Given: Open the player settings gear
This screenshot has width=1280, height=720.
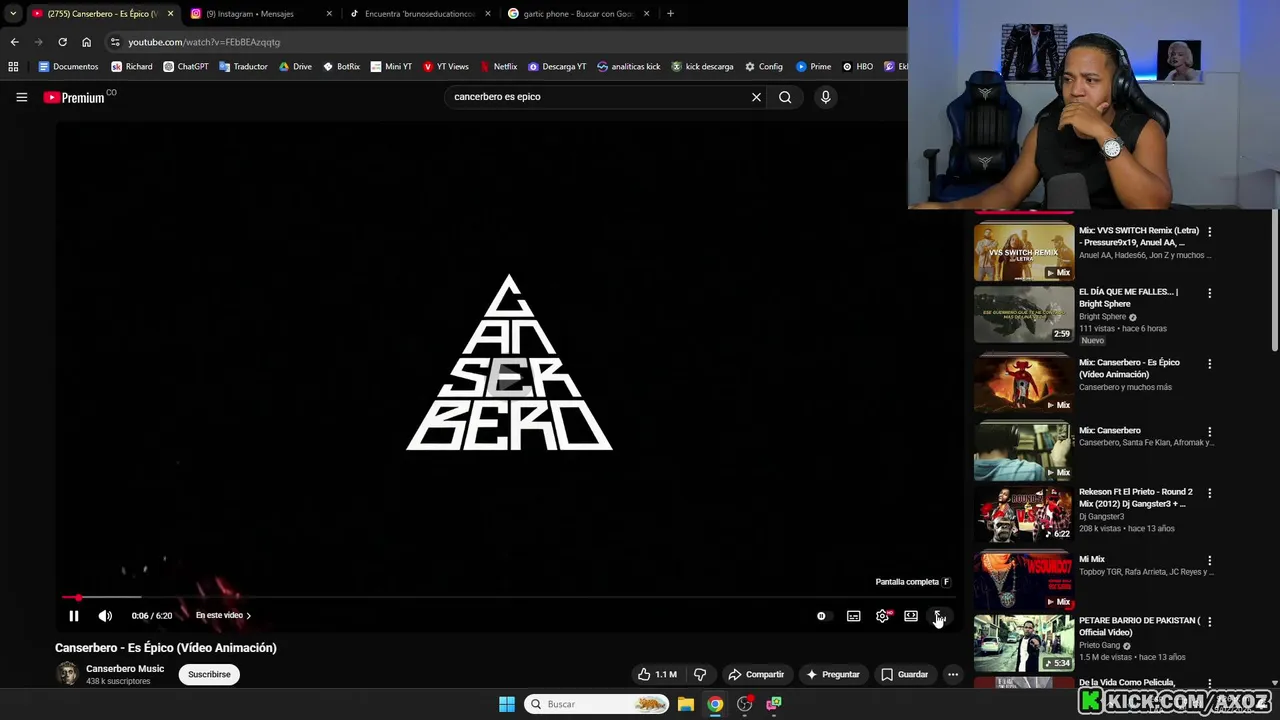Looking at the screenshot, I should [882, 616].
